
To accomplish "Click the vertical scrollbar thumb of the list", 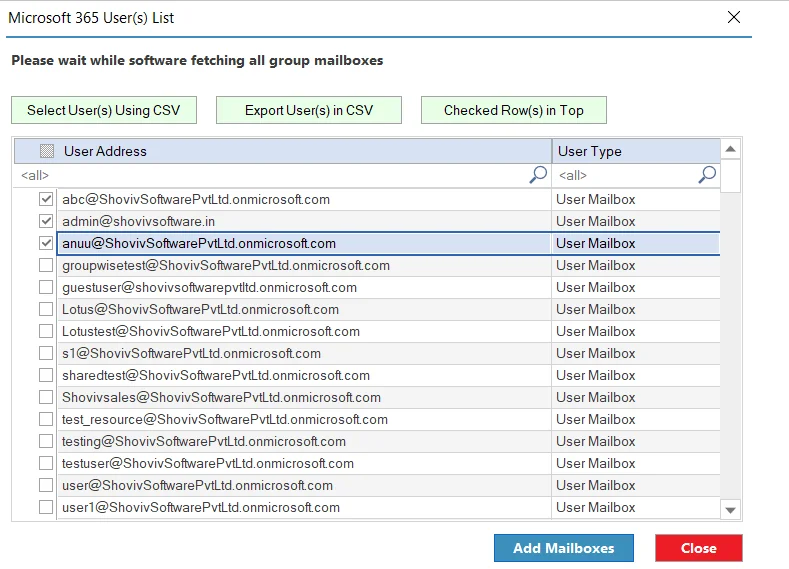I will 731,176.
